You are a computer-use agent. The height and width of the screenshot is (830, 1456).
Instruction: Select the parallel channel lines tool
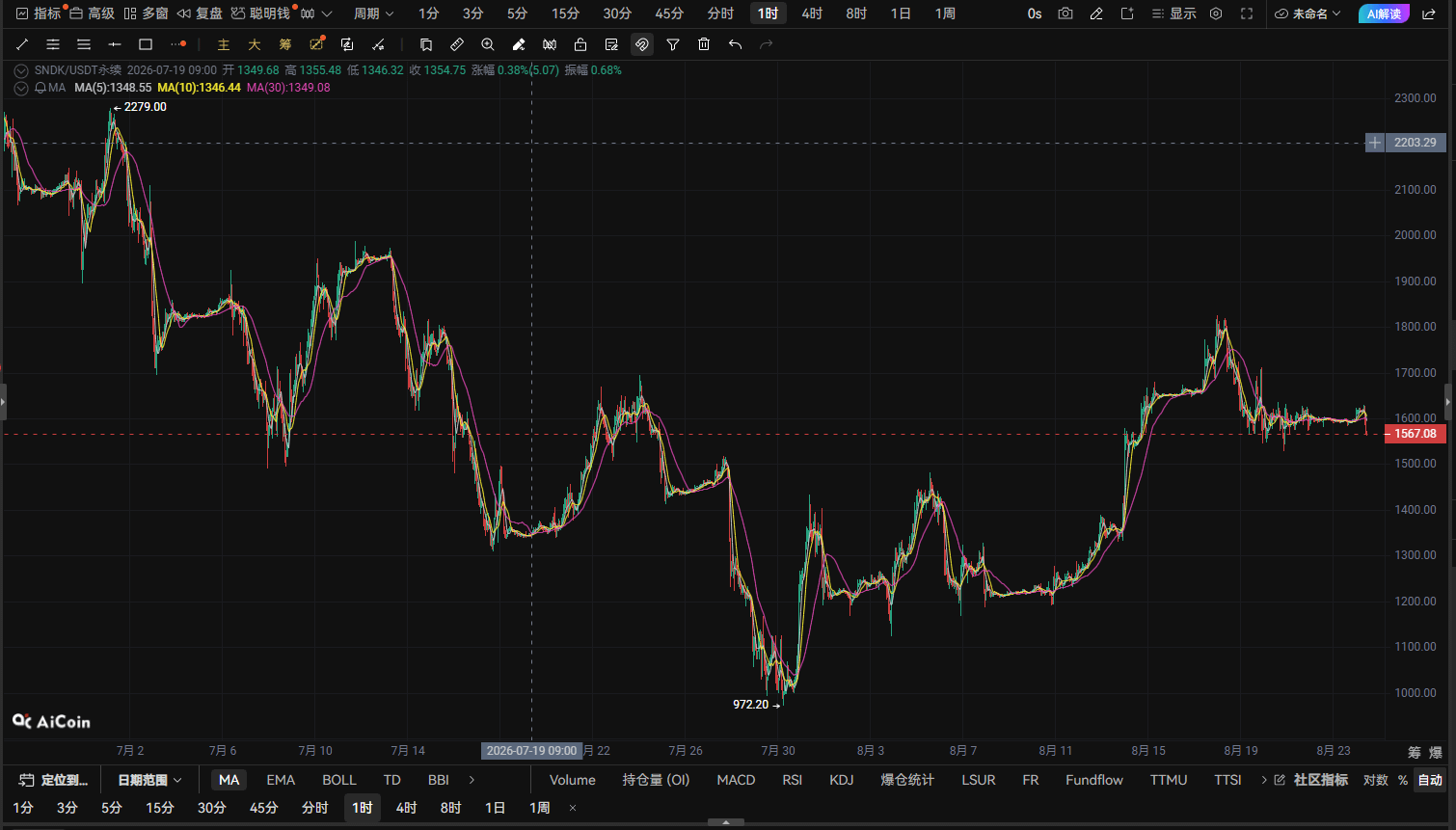(x=53, y=44)
